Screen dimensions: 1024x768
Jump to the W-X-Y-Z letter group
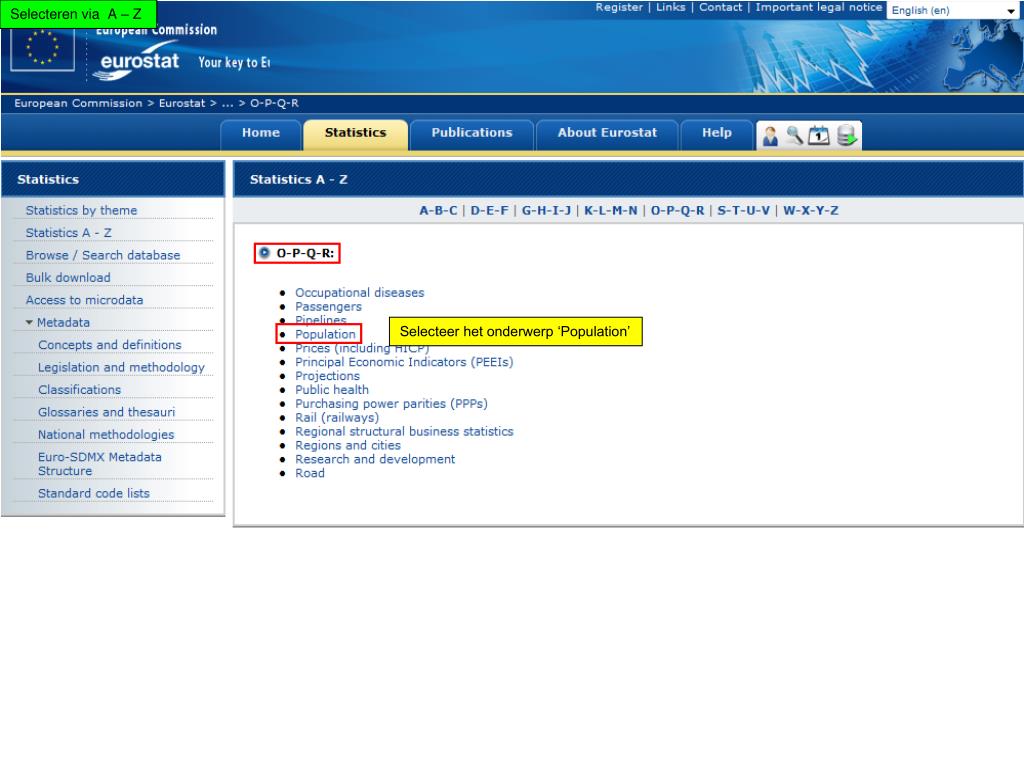point(811,210)
